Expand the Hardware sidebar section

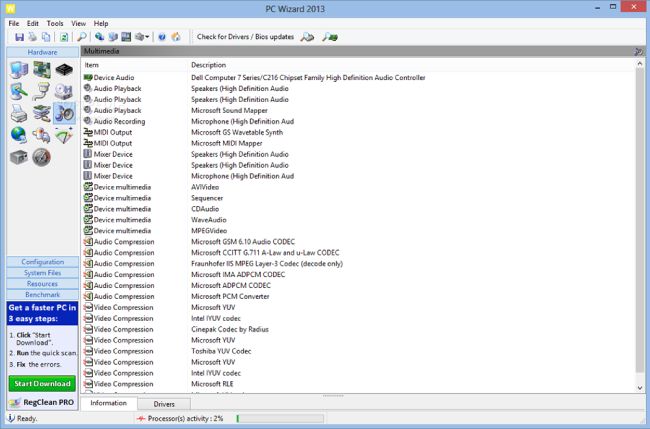coord(42,52)
